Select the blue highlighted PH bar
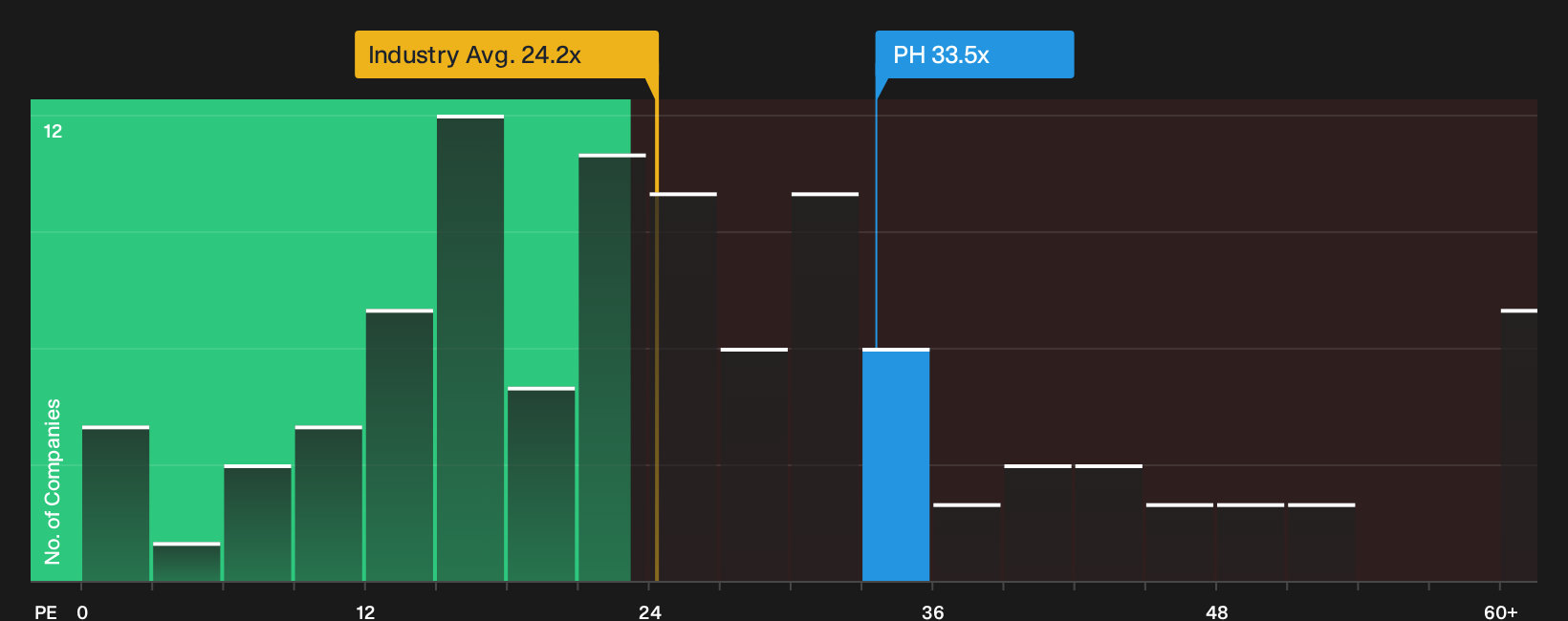Viewport: 1568px width, 621px height. click(x=896, y=464)
